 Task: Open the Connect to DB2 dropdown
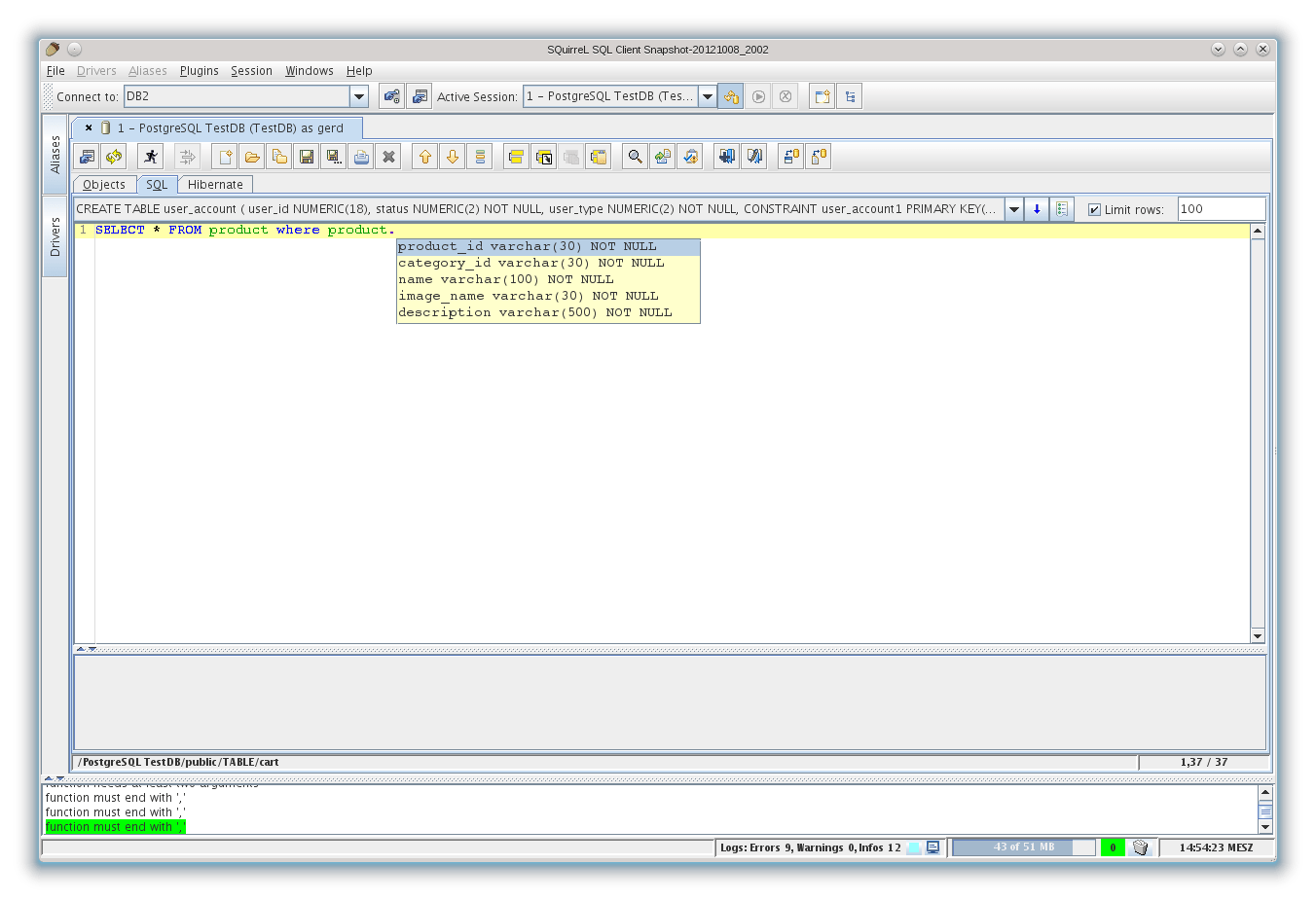(359, 95)
